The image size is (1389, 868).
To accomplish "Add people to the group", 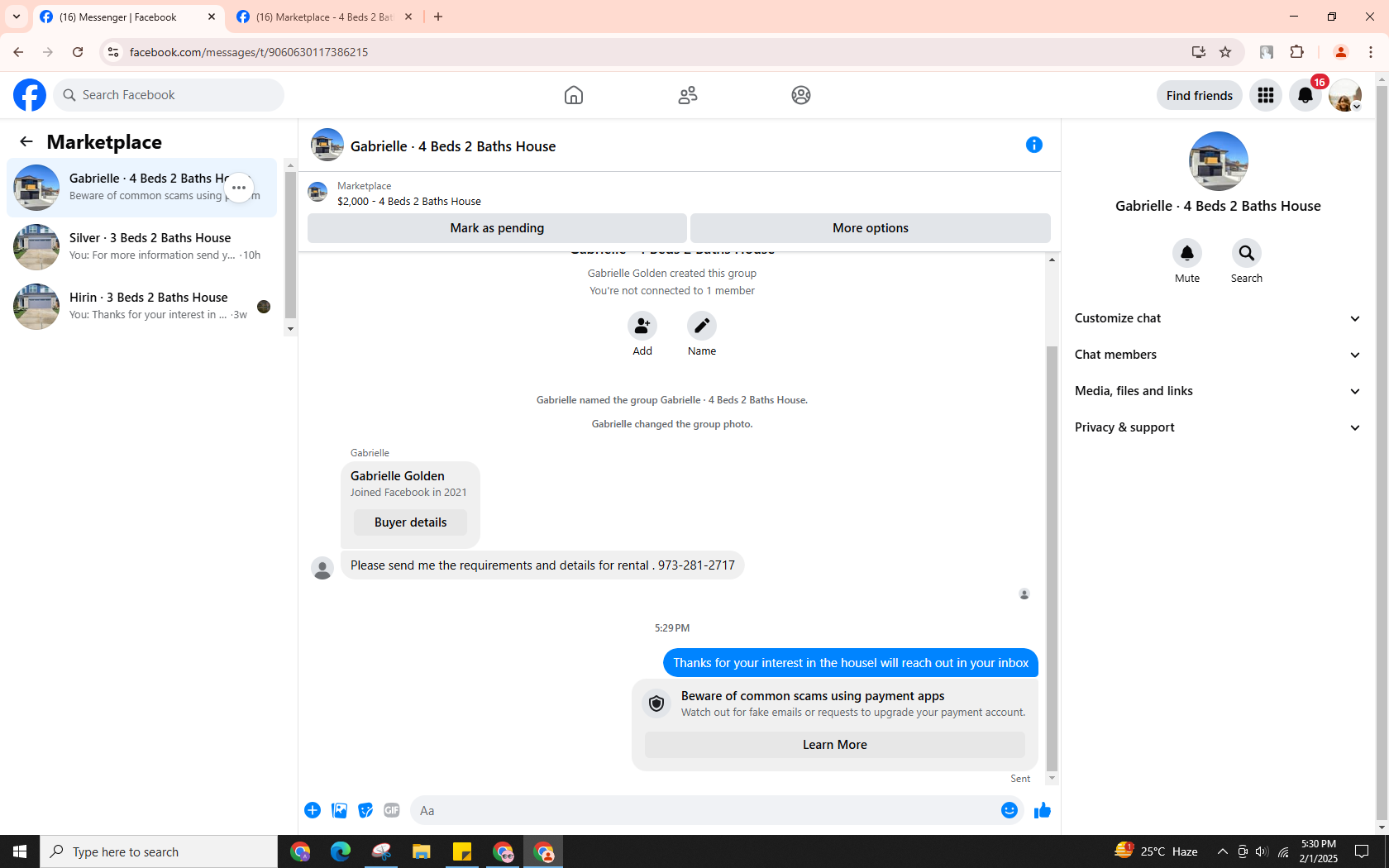I will pyautogui.click(x=642, y=326).
